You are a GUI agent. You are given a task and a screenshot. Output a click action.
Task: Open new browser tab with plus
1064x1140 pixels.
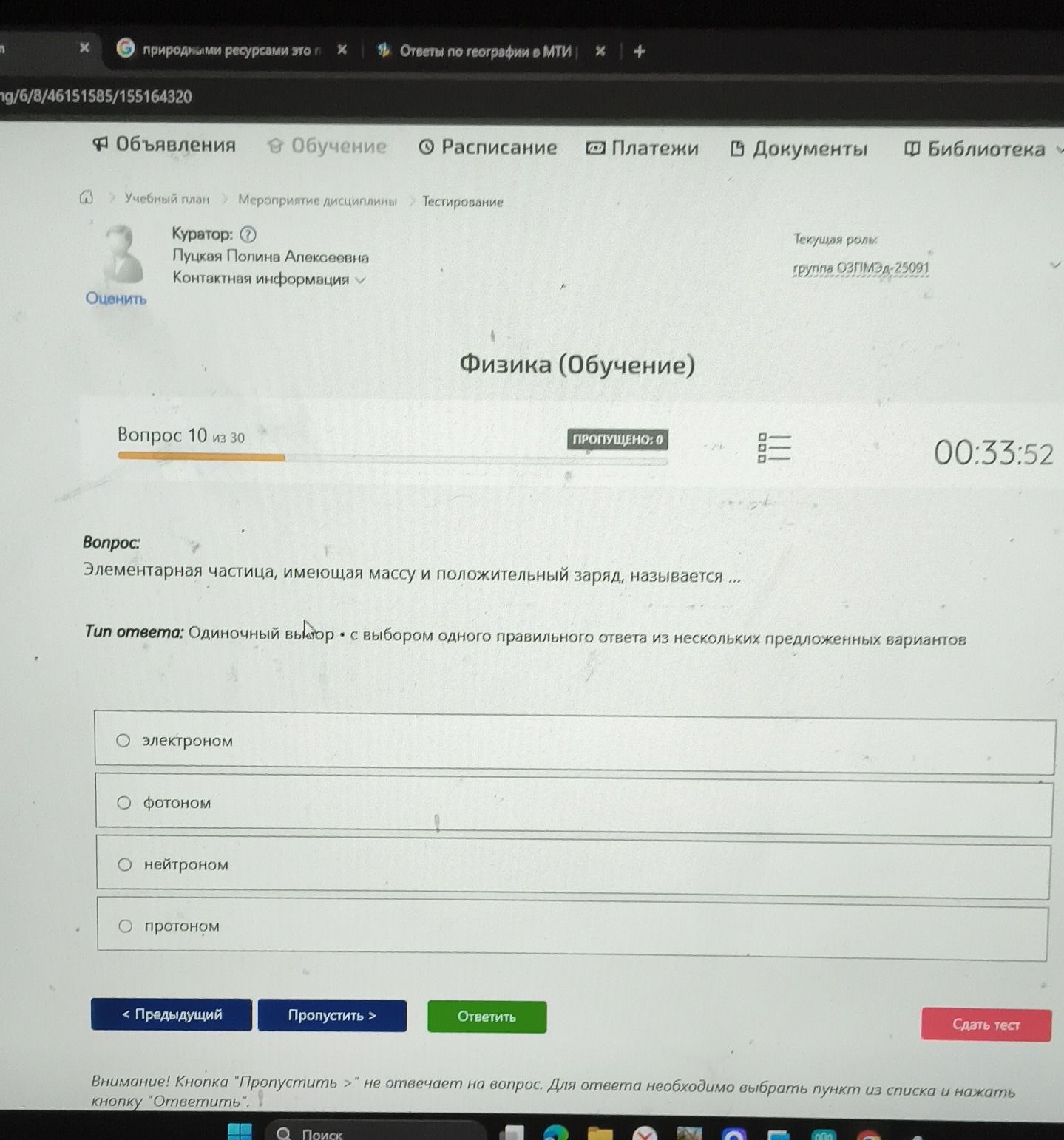(x=640, y=51)
